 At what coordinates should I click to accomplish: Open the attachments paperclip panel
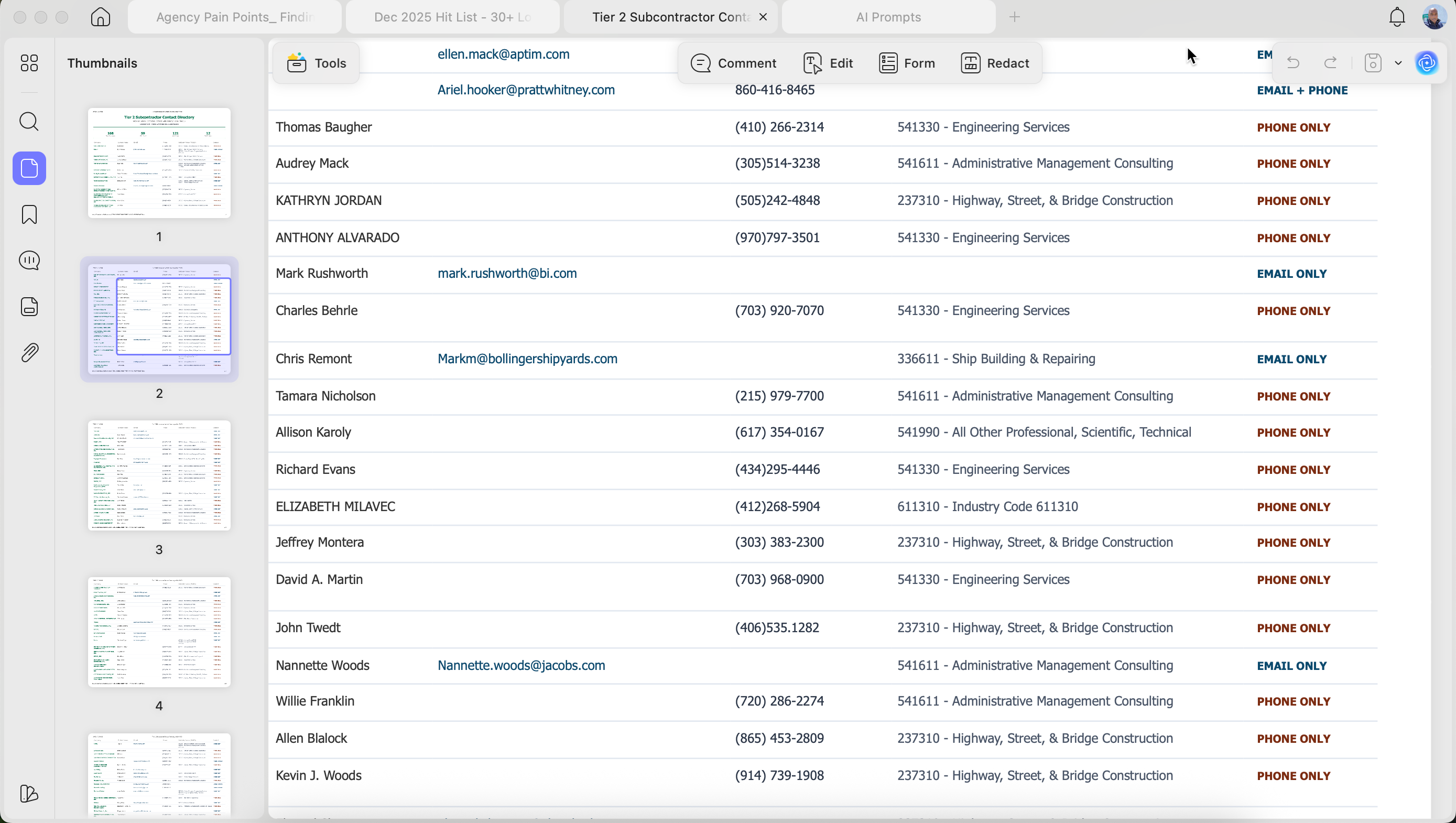29,353
